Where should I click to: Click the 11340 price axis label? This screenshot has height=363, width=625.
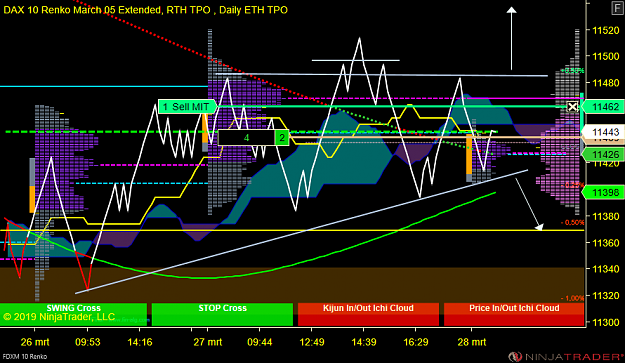[606, 269]
